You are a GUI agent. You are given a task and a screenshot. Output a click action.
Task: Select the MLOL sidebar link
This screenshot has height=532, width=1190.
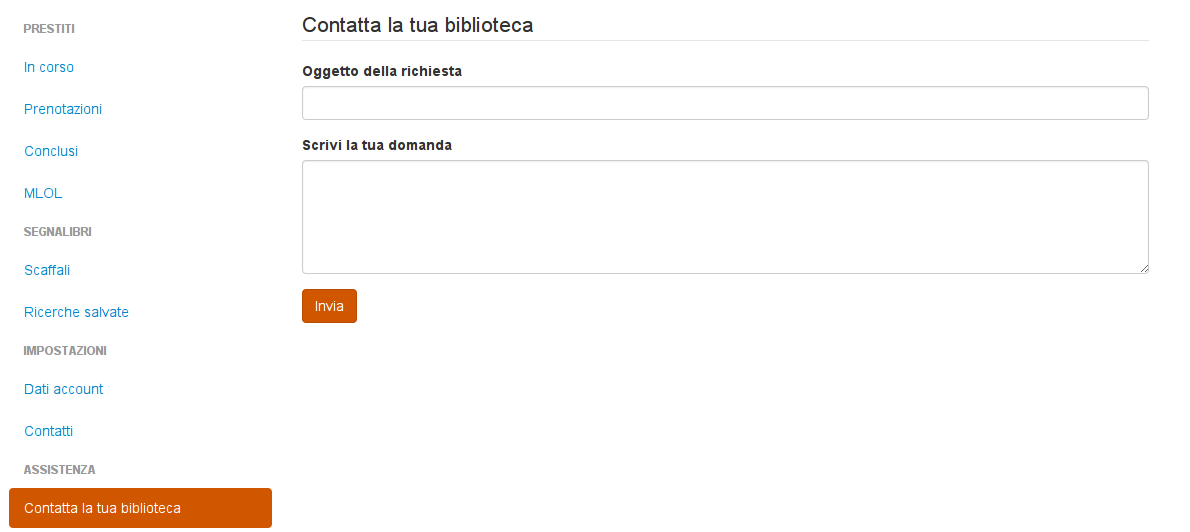tap(43, 193)
